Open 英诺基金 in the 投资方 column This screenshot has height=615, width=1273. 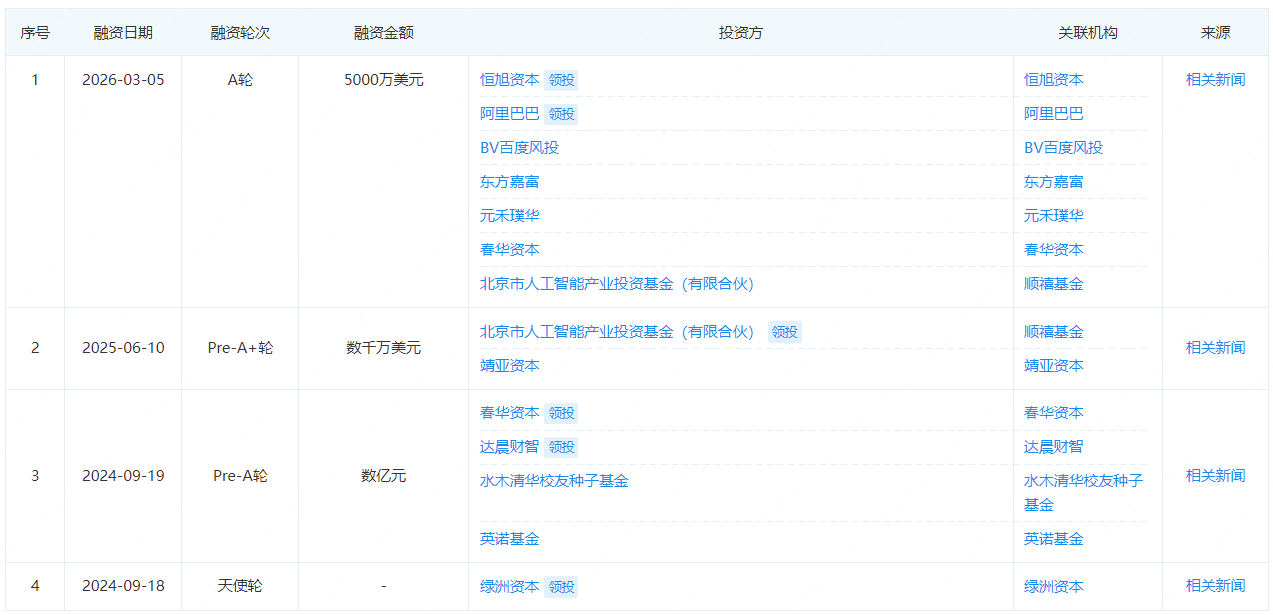pyautogui.click(x=509, y=539)
